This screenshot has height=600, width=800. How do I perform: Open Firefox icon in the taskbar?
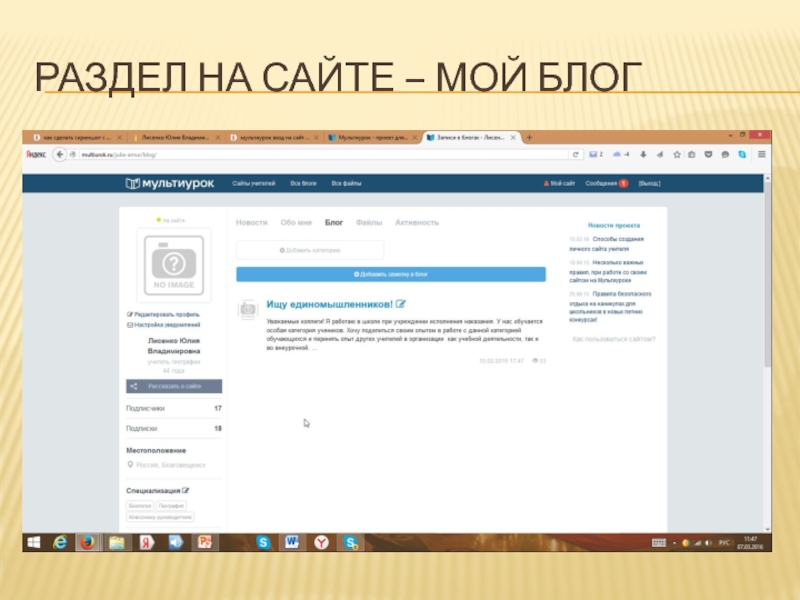click(x=87, y=542)
